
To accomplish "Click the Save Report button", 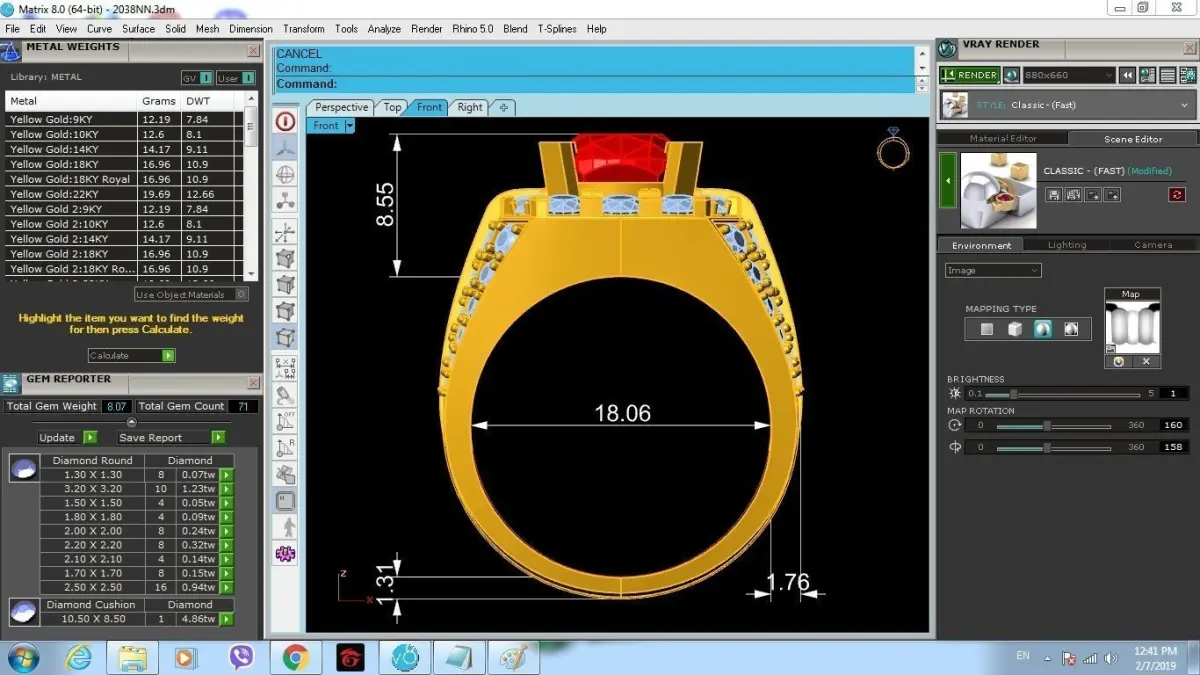I will click(171, 437).
